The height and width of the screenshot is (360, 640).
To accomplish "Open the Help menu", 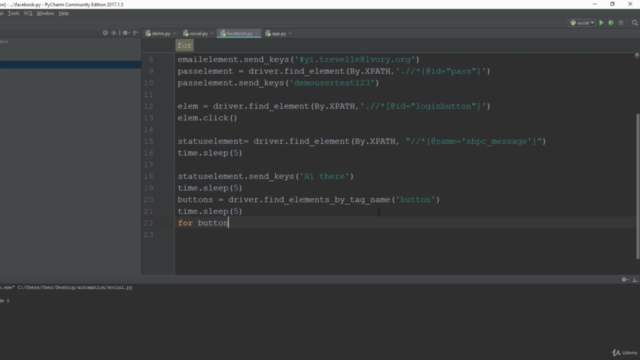I will (x=64, y=13).
